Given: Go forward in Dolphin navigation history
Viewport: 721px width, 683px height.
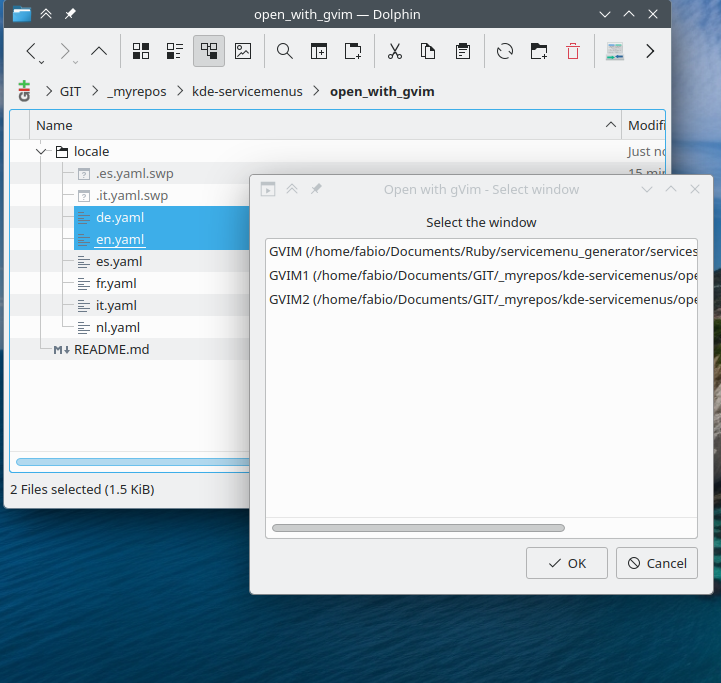Looking at the screenshot, I should (65, 51).
